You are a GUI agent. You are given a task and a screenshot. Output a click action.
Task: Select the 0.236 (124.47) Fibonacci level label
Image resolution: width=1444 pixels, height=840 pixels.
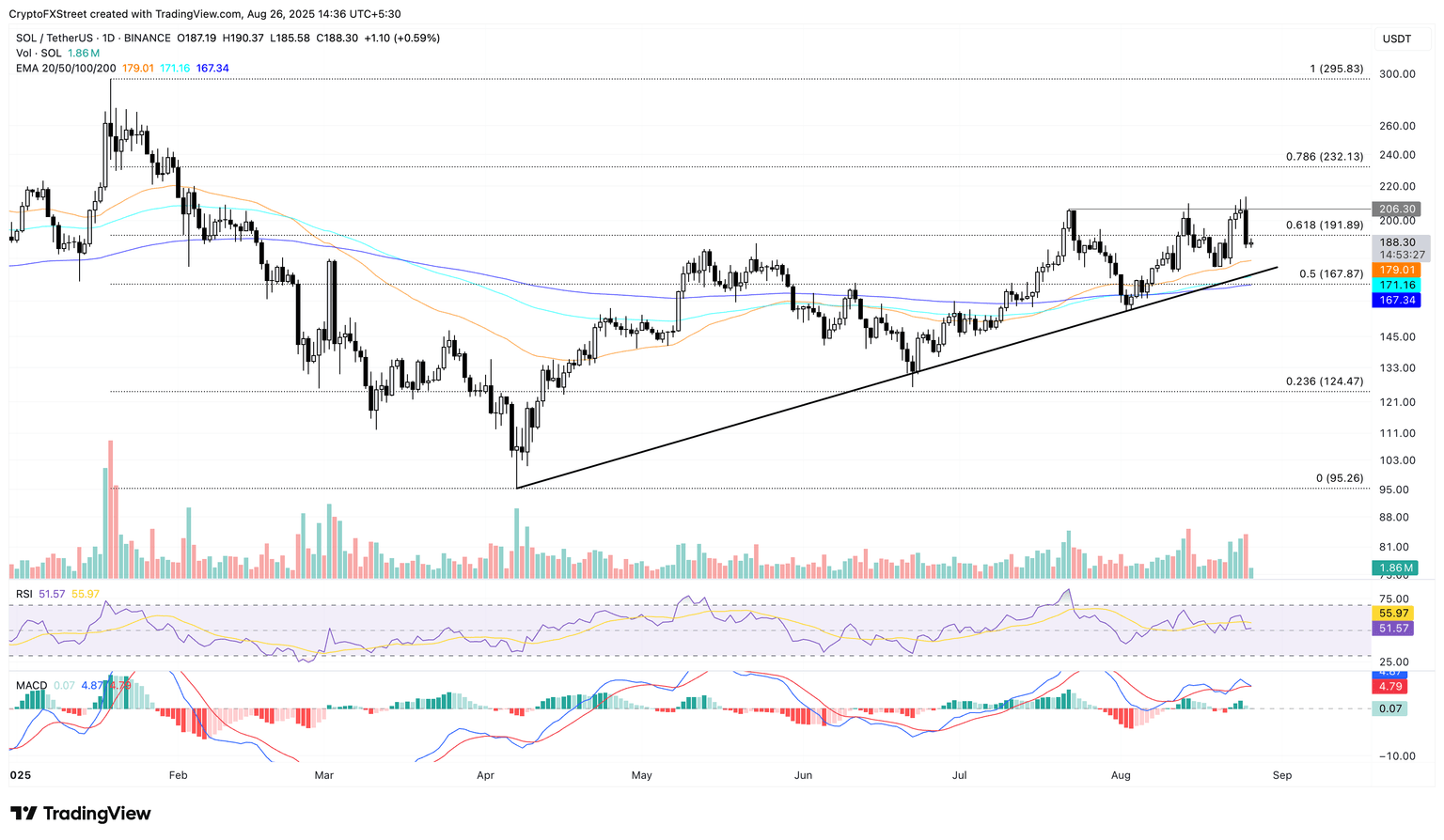click(1324, 381)
